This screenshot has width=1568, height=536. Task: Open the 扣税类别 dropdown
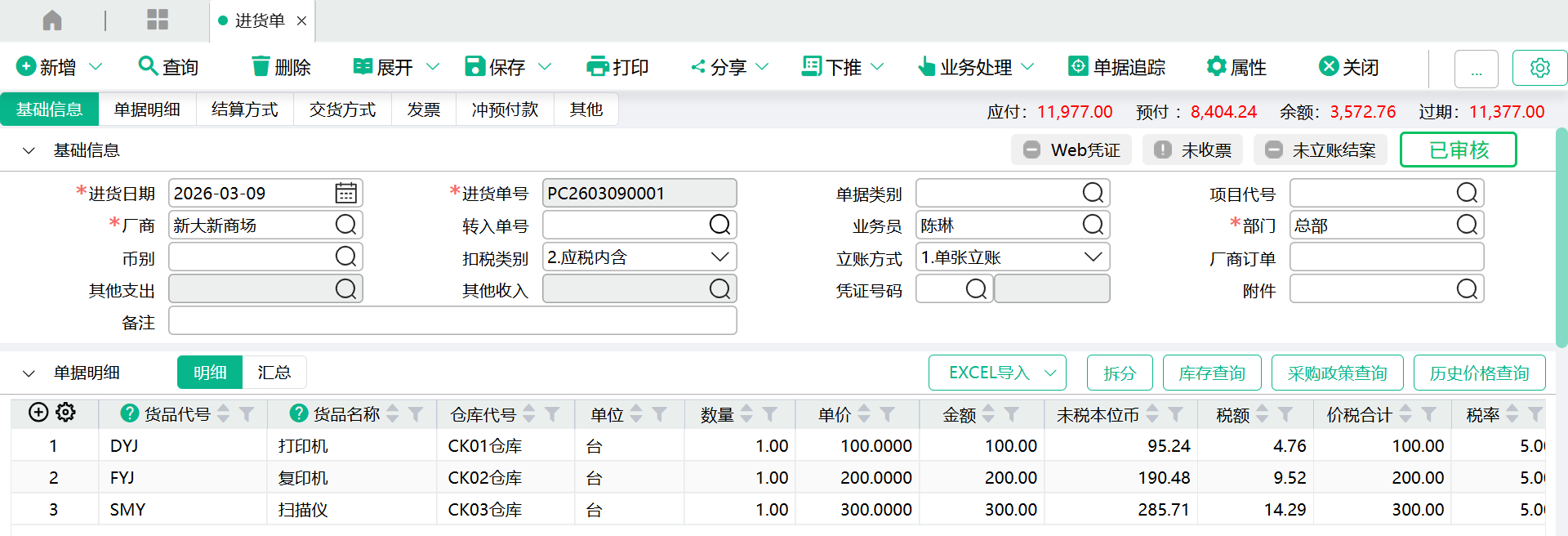pos(719,257)
